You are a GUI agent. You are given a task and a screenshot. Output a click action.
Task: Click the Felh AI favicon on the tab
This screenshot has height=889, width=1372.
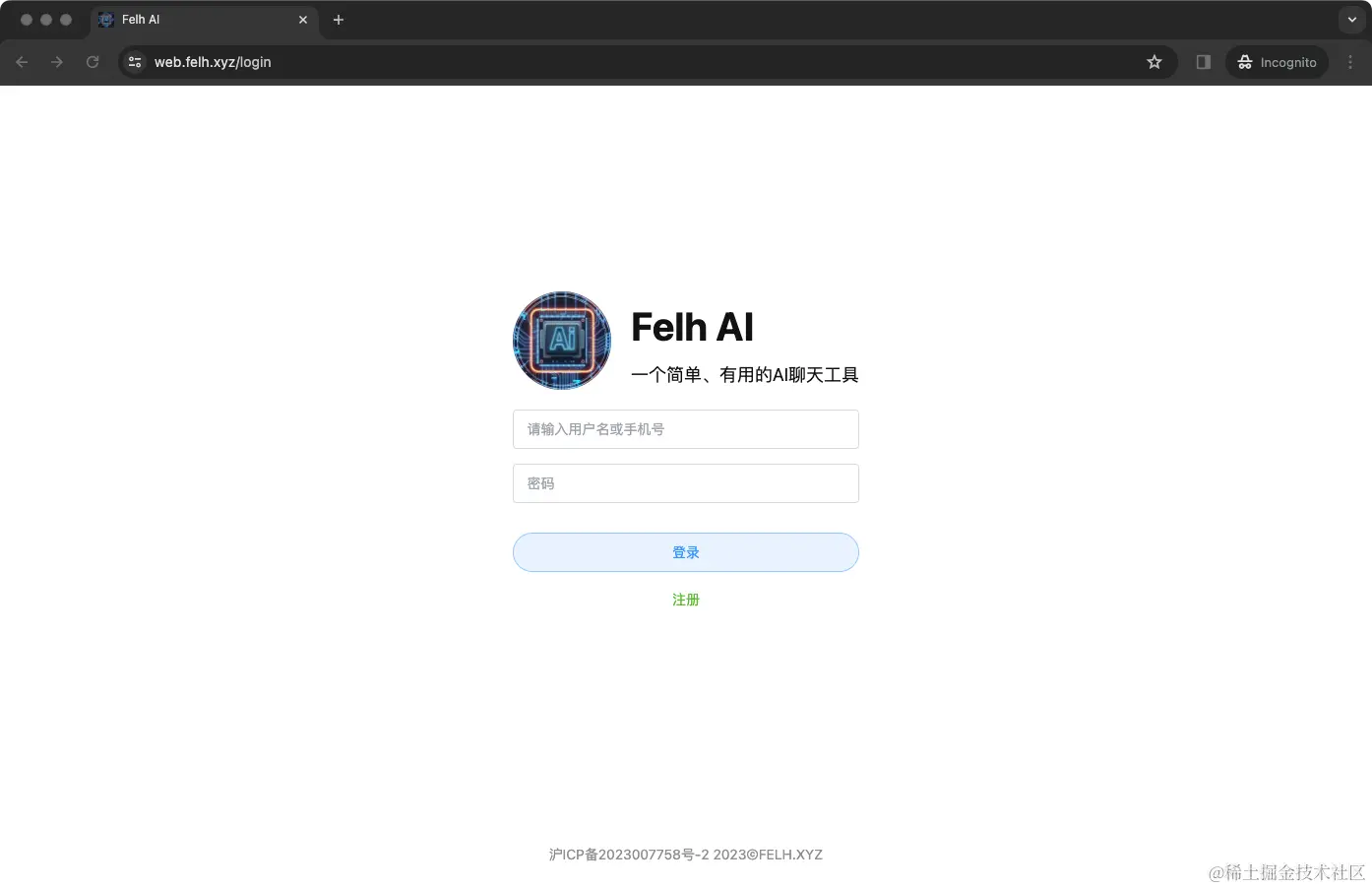point(105,20)
